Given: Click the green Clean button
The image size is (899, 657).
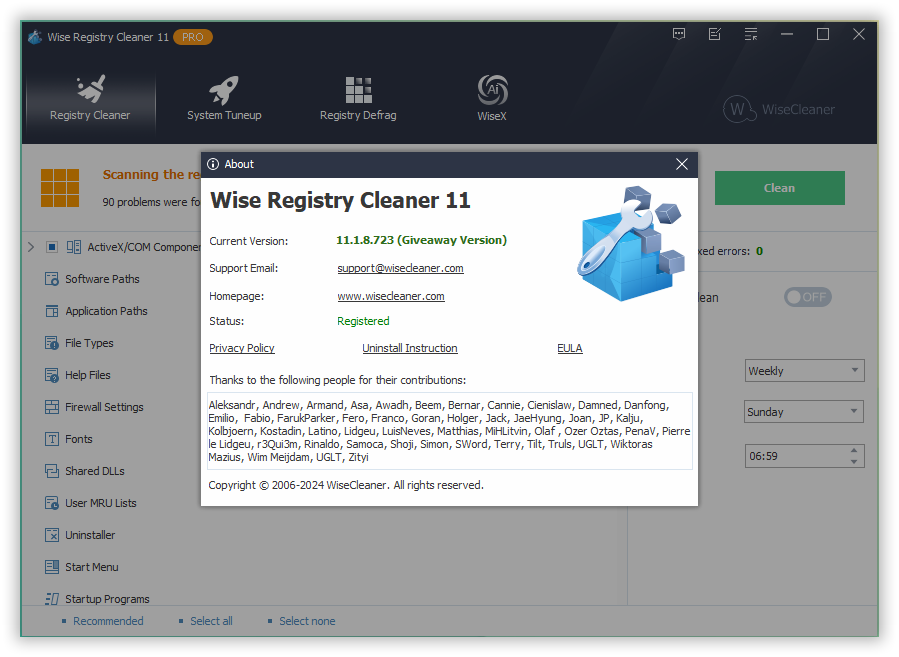Looking at the screenshot, I should coord(780,188).
